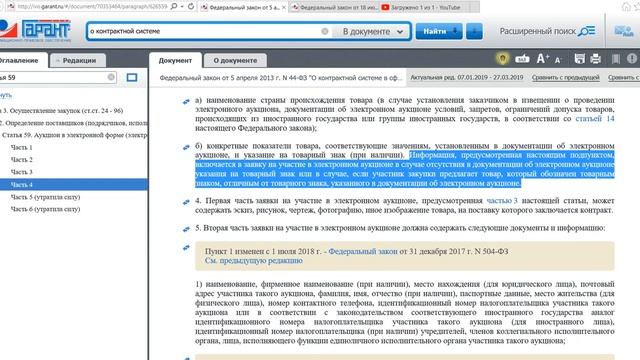Clear the table of contents filter field
The image size is (640, 360).
[111, 77]
